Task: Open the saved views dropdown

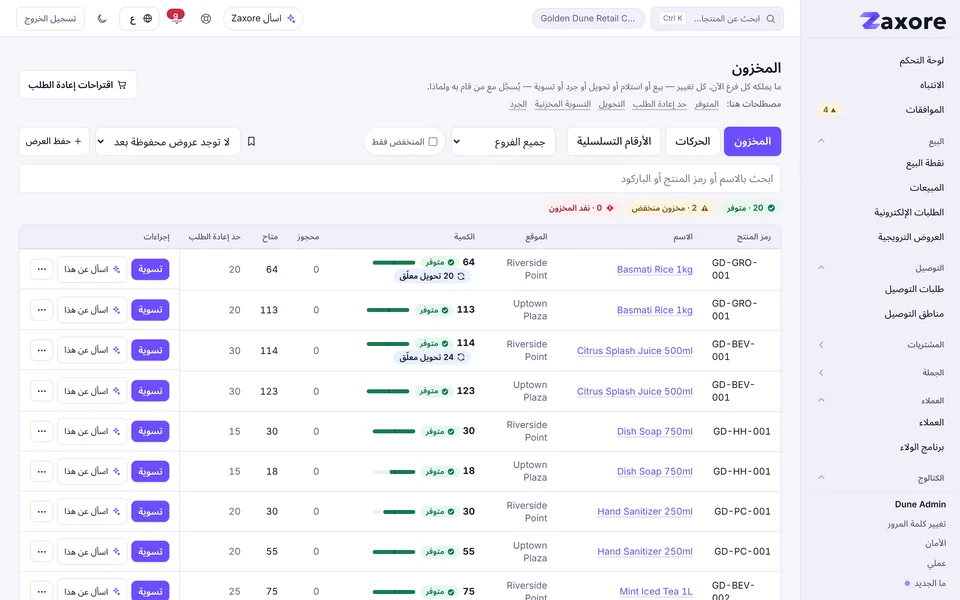Action: [x=168, y=141]
